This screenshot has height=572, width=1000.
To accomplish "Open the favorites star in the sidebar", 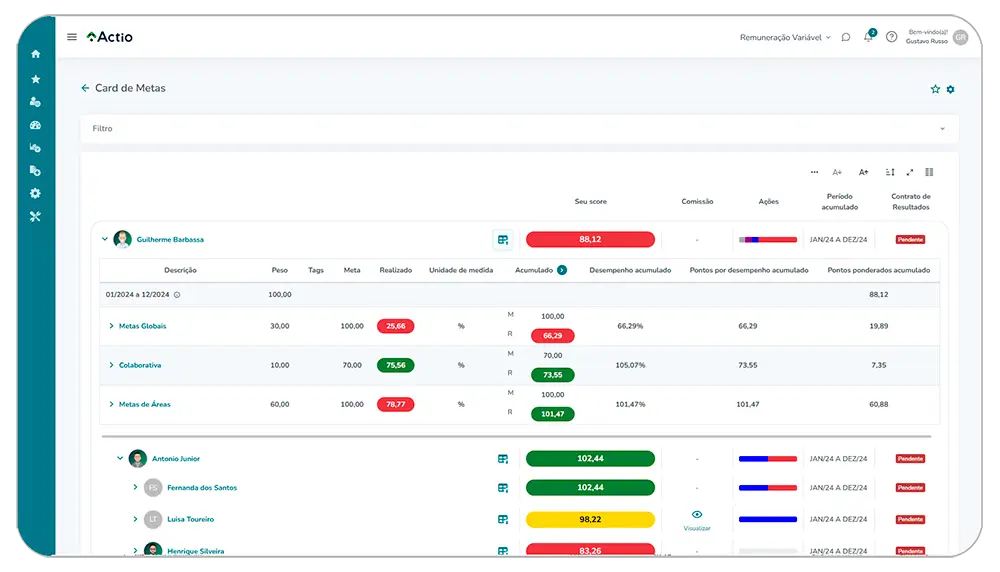I will [x=36, y=79].
